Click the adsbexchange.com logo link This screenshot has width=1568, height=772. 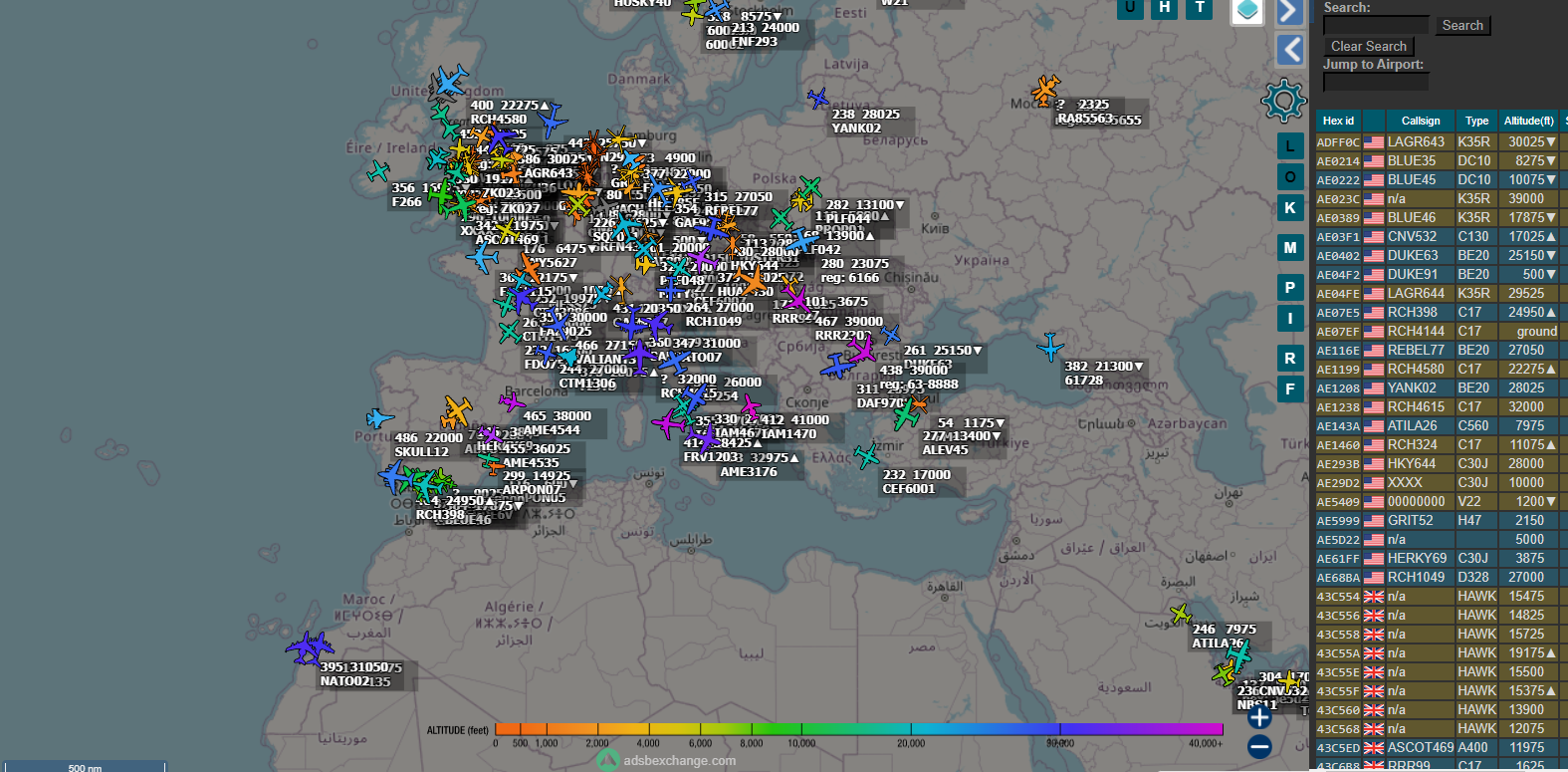coord(667,760)
